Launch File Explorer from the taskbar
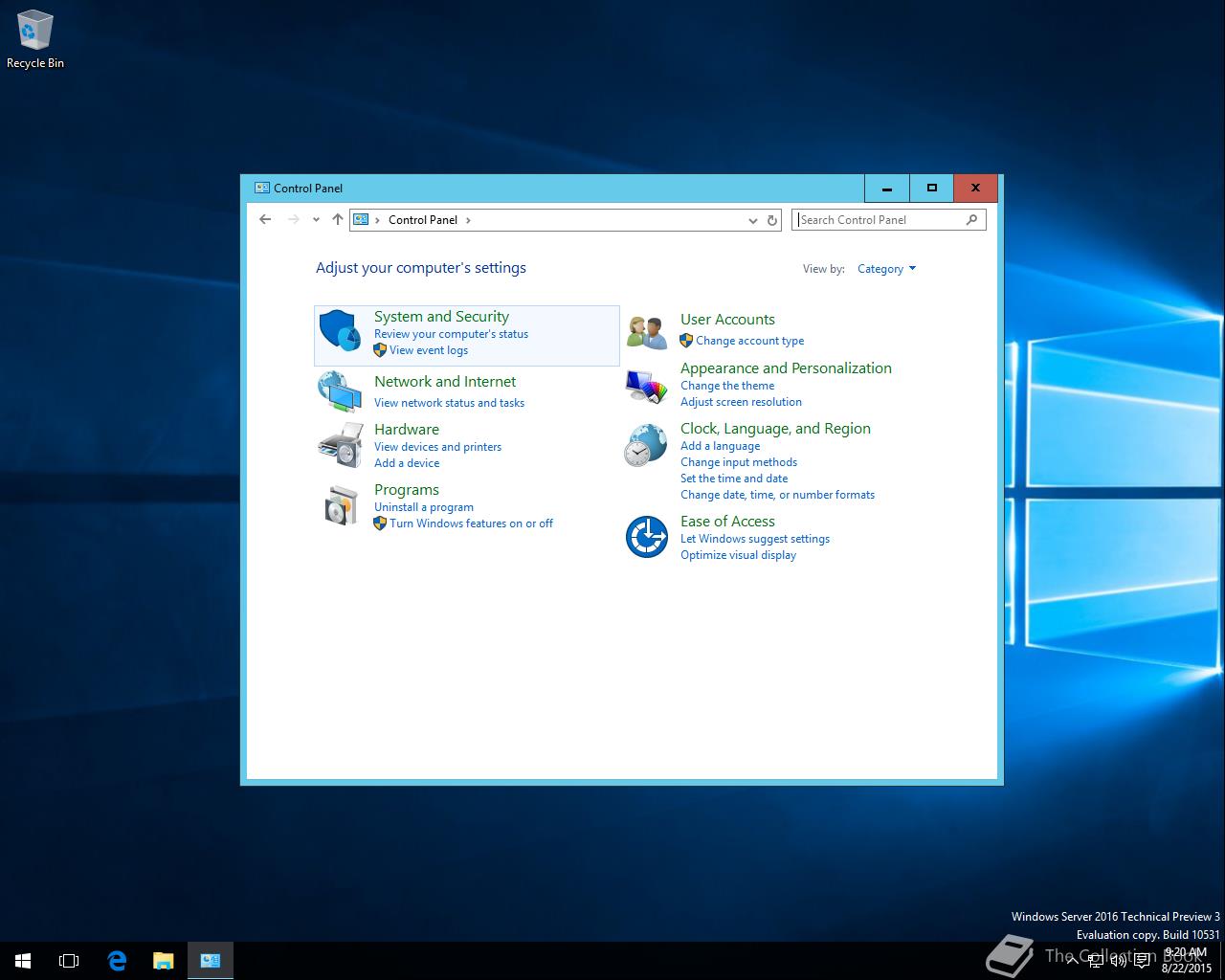This screenshot has width=1225, height=980. point(163,961)
